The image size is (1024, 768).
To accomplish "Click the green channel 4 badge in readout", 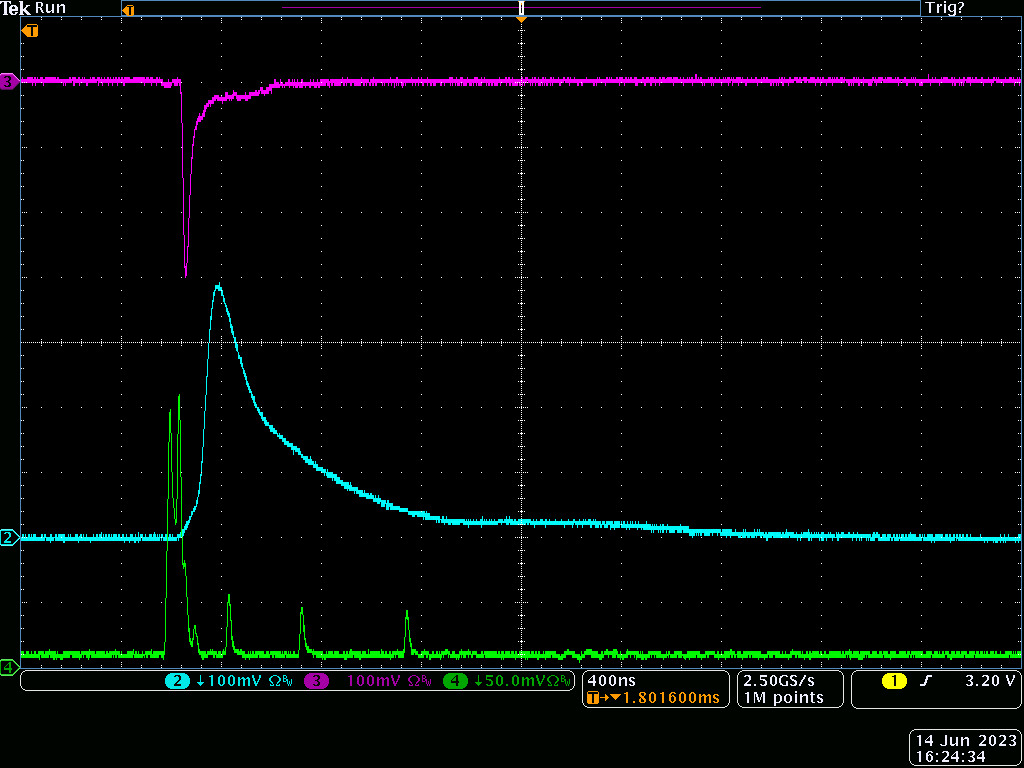I will coord(455,681).
